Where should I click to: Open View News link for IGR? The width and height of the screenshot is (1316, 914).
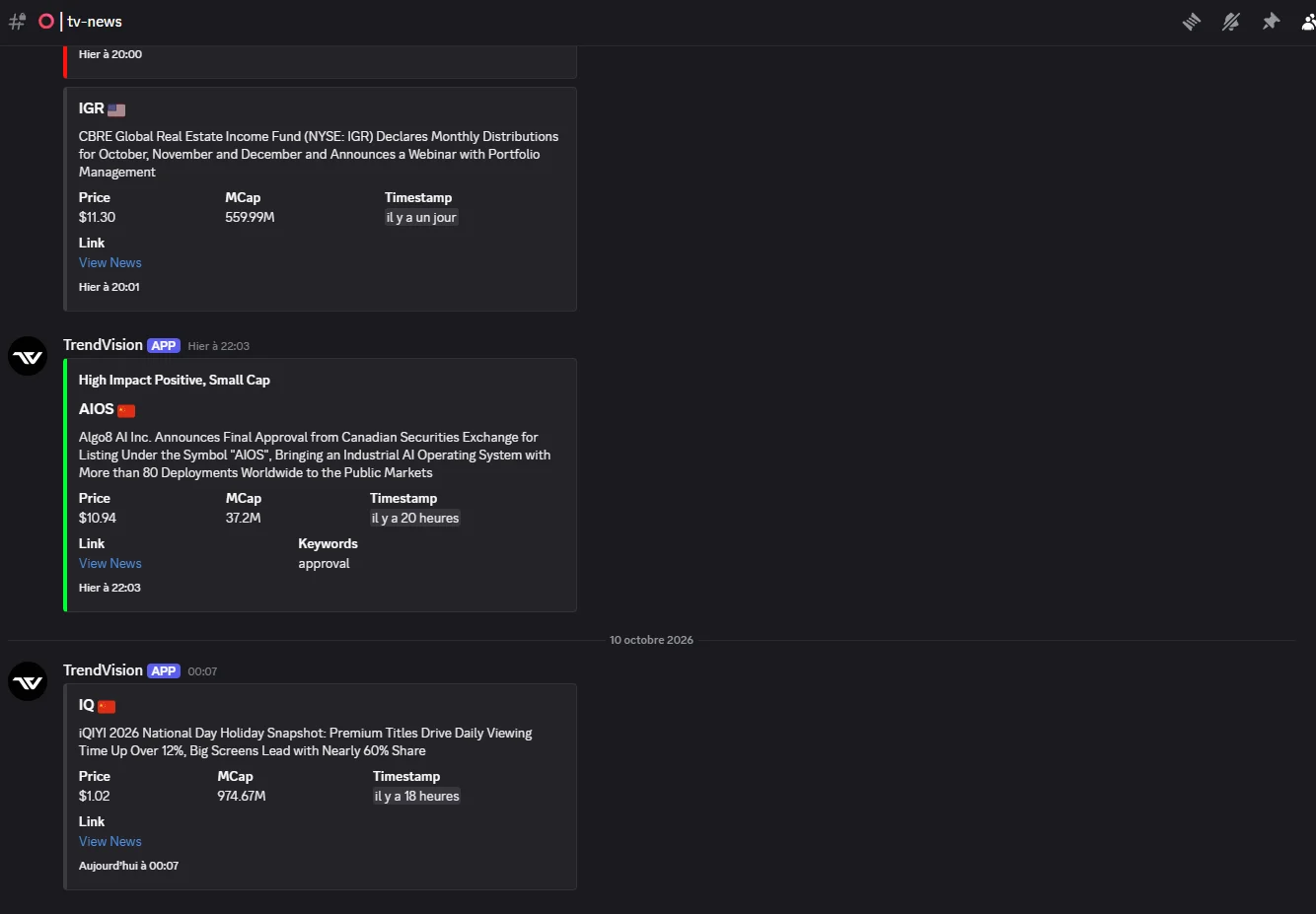[x=110, y=263]
